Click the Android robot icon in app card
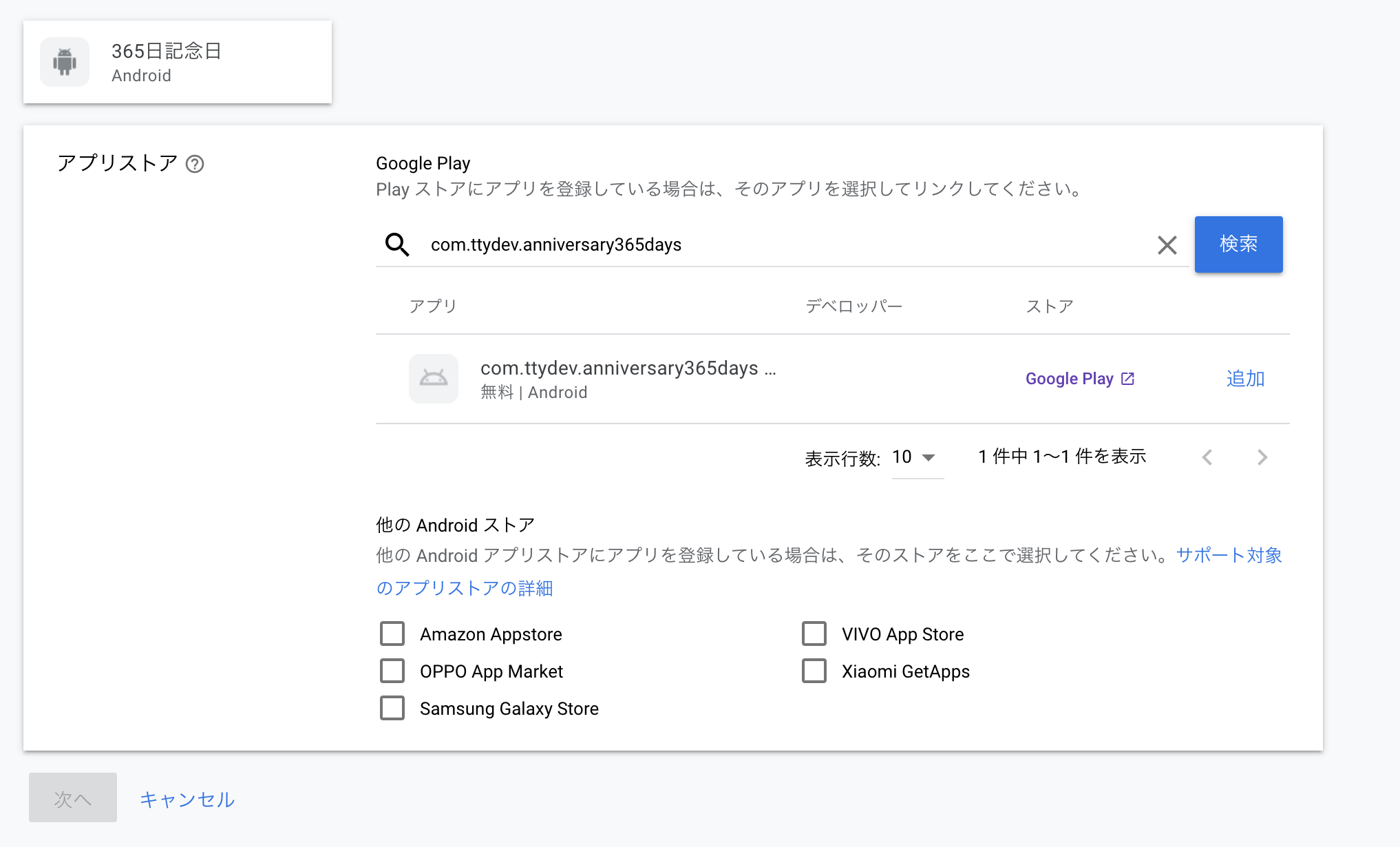The height and width of the screenshot is (847, 1400). (x=65, y=62)
